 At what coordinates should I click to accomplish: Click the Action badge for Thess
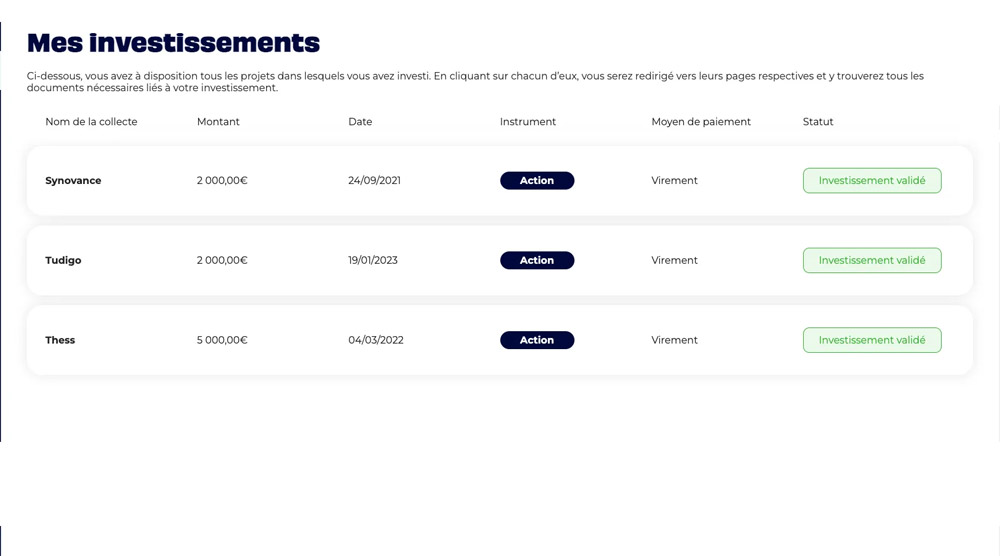click(x=537, y=340)
